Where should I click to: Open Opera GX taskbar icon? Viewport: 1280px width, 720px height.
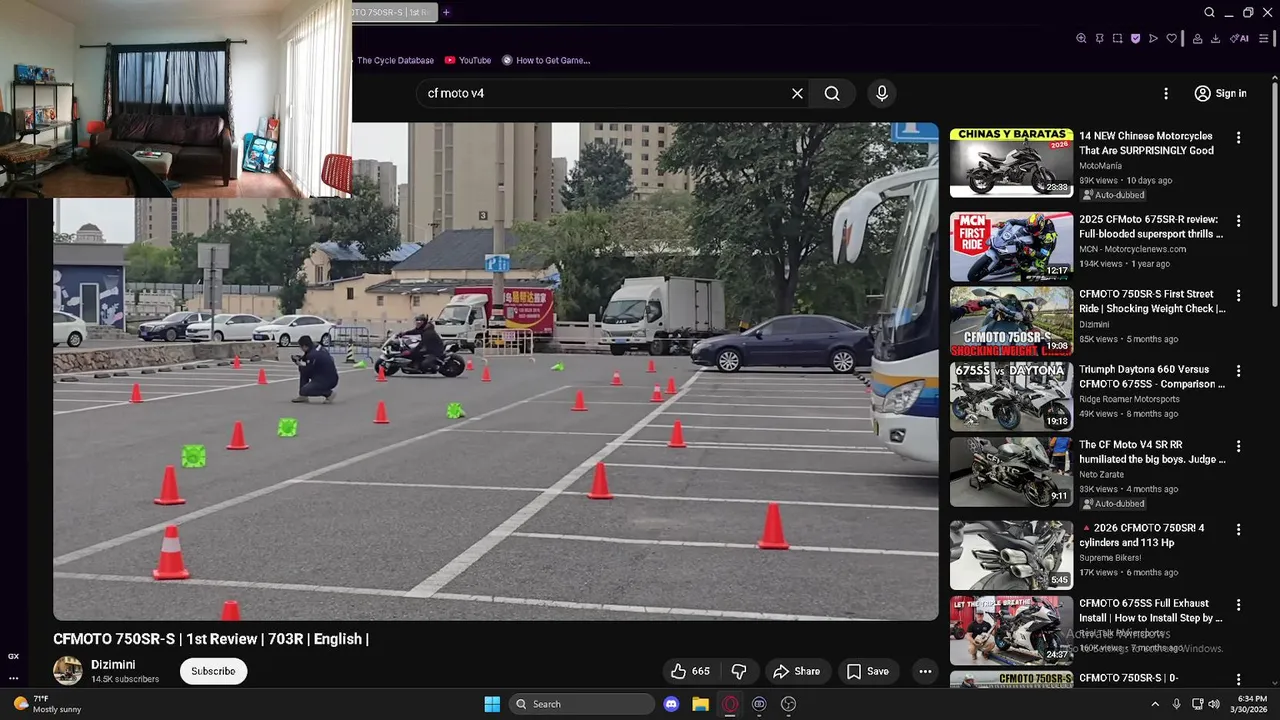point(730,704)
